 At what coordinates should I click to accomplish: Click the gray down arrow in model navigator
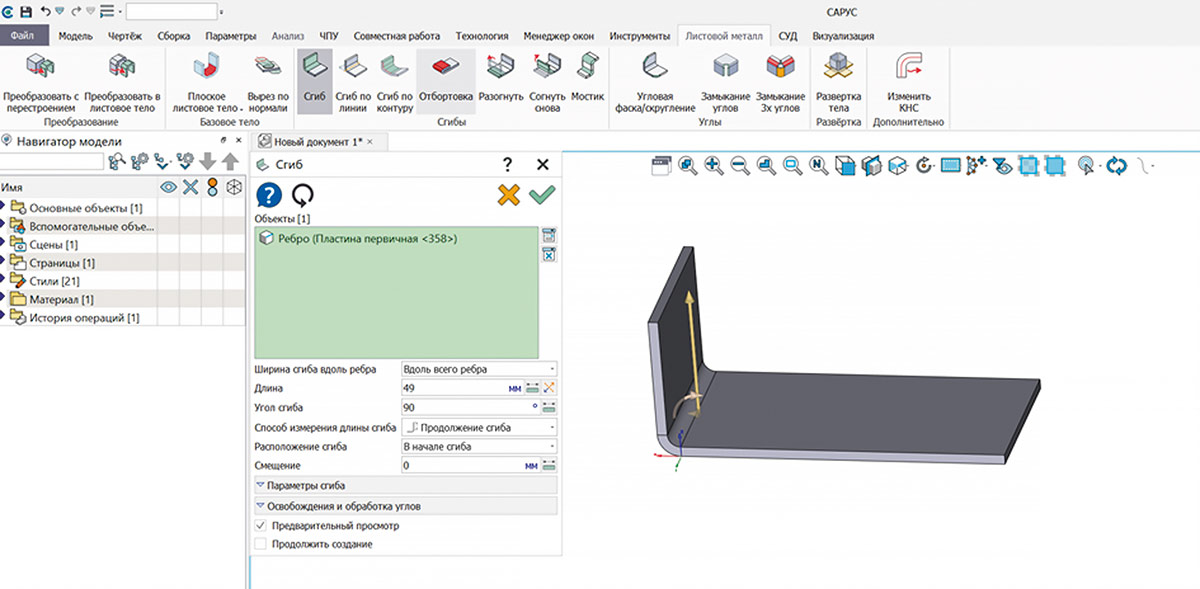pos(208,161)
